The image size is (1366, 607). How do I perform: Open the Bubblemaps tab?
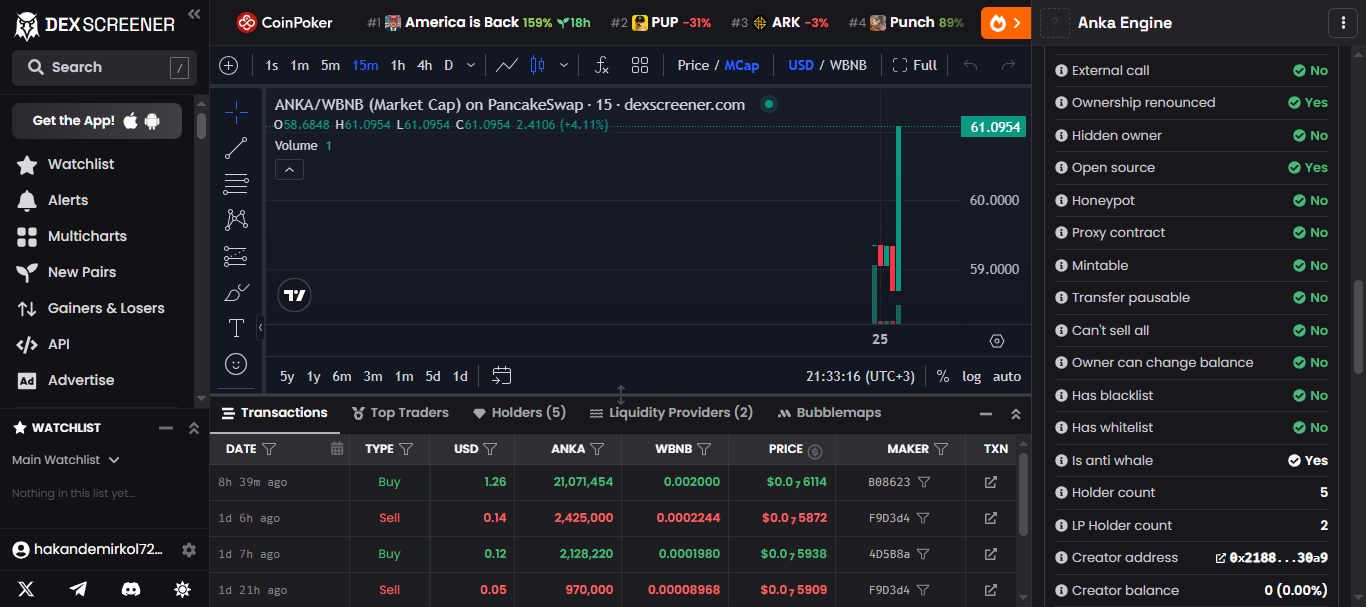(829, 413)
